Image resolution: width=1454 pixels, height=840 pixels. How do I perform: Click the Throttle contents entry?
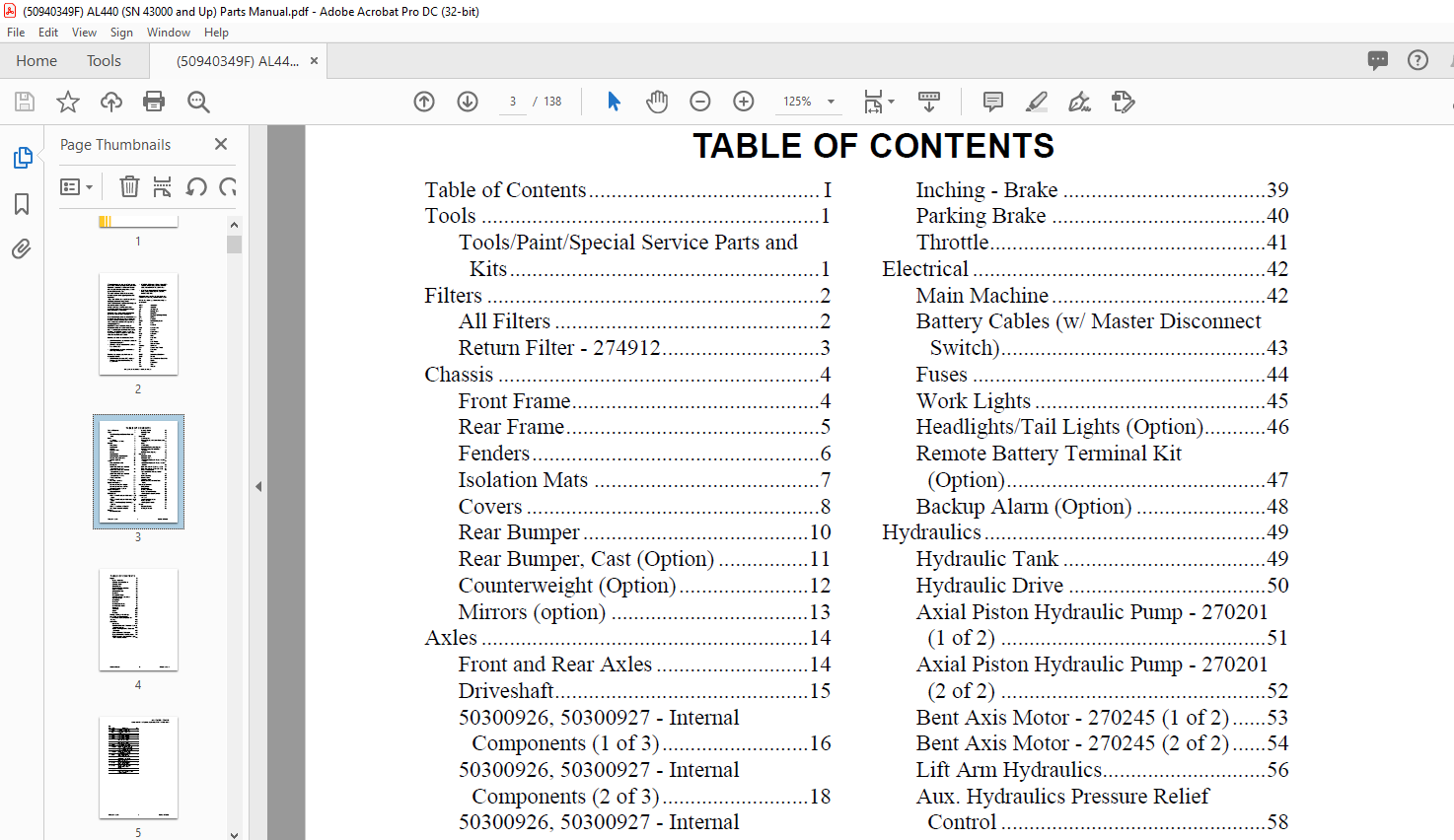1102,243
